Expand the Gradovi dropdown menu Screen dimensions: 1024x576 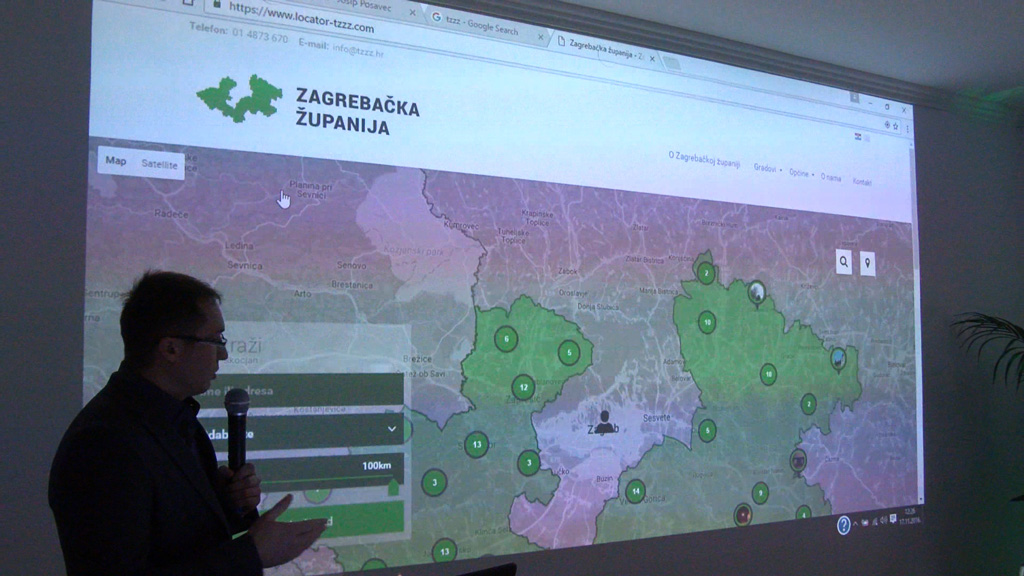[767, 168]
